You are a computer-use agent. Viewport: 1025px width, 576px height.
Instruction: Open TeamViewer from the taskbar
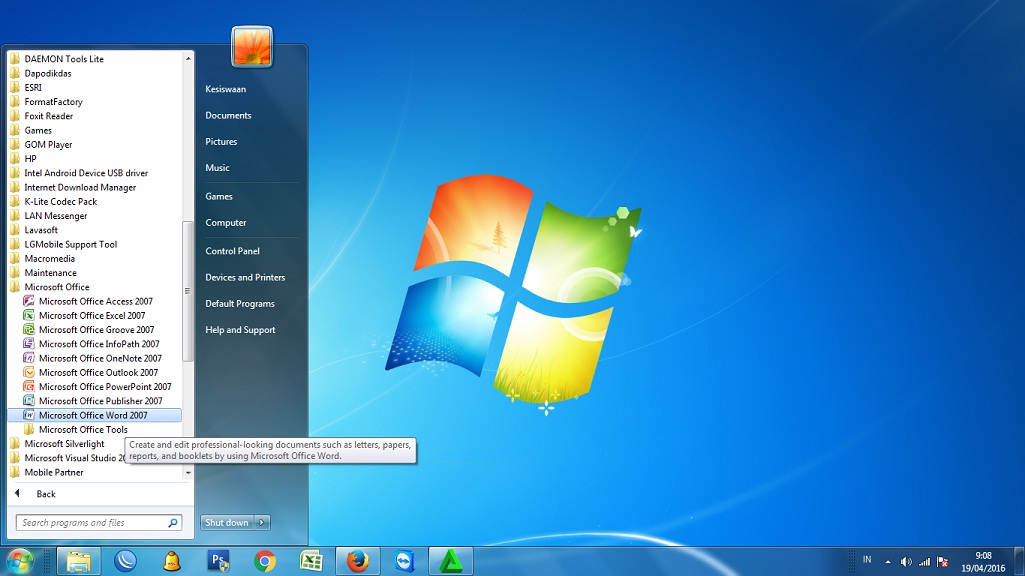tap(405, 562)
